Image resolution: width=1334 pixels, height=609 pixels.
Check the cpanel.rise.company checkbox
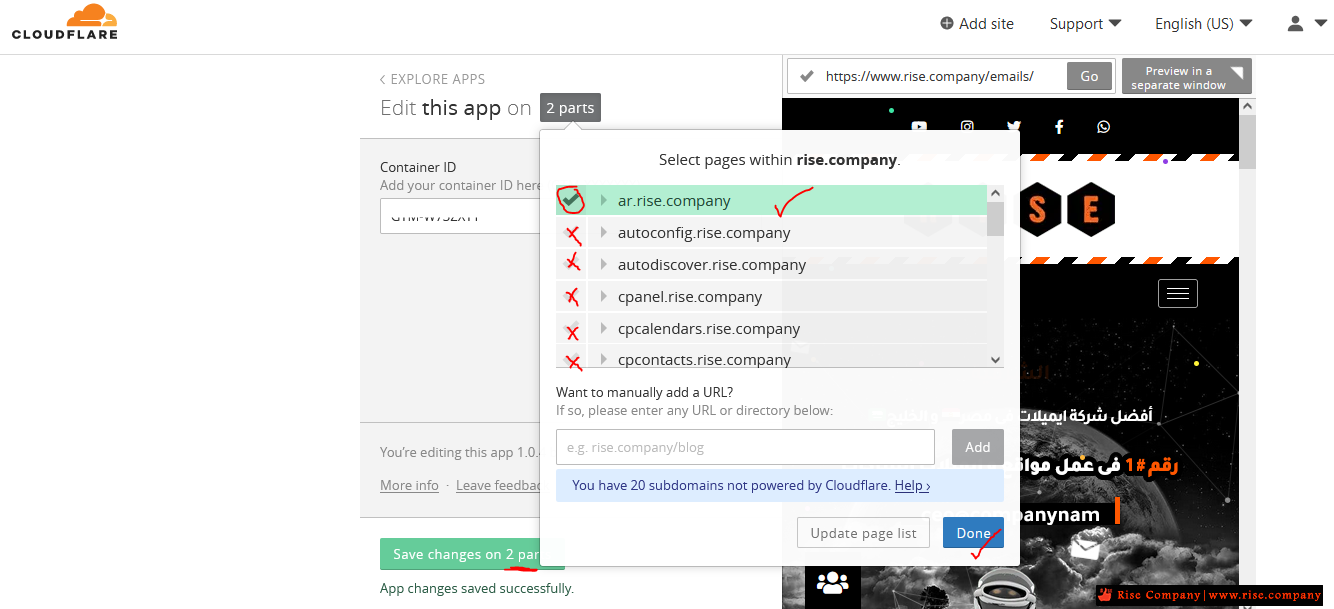click(x=571, y=297)
